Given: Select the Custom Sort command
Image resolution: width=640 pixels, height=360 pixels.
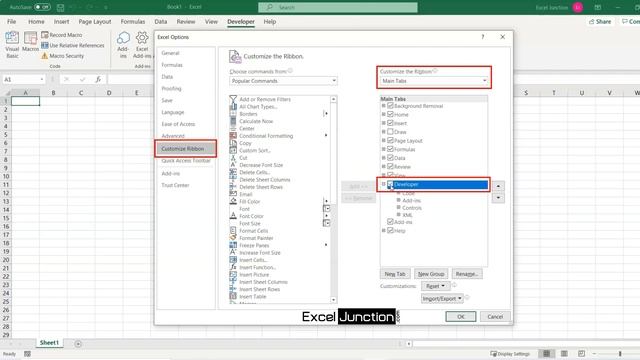Looking at the screenshot, I should point(255,151).
